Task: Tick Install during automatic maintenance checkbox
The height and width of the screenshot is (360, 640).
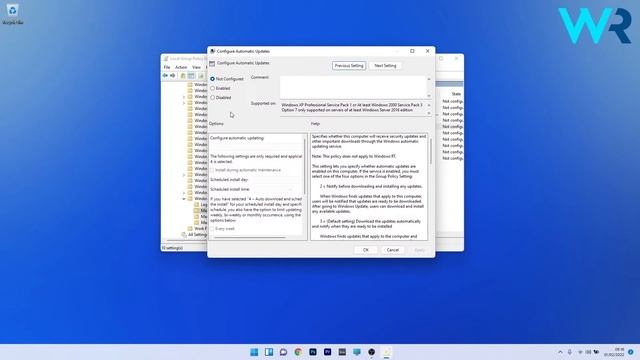Action: point(212,170)
